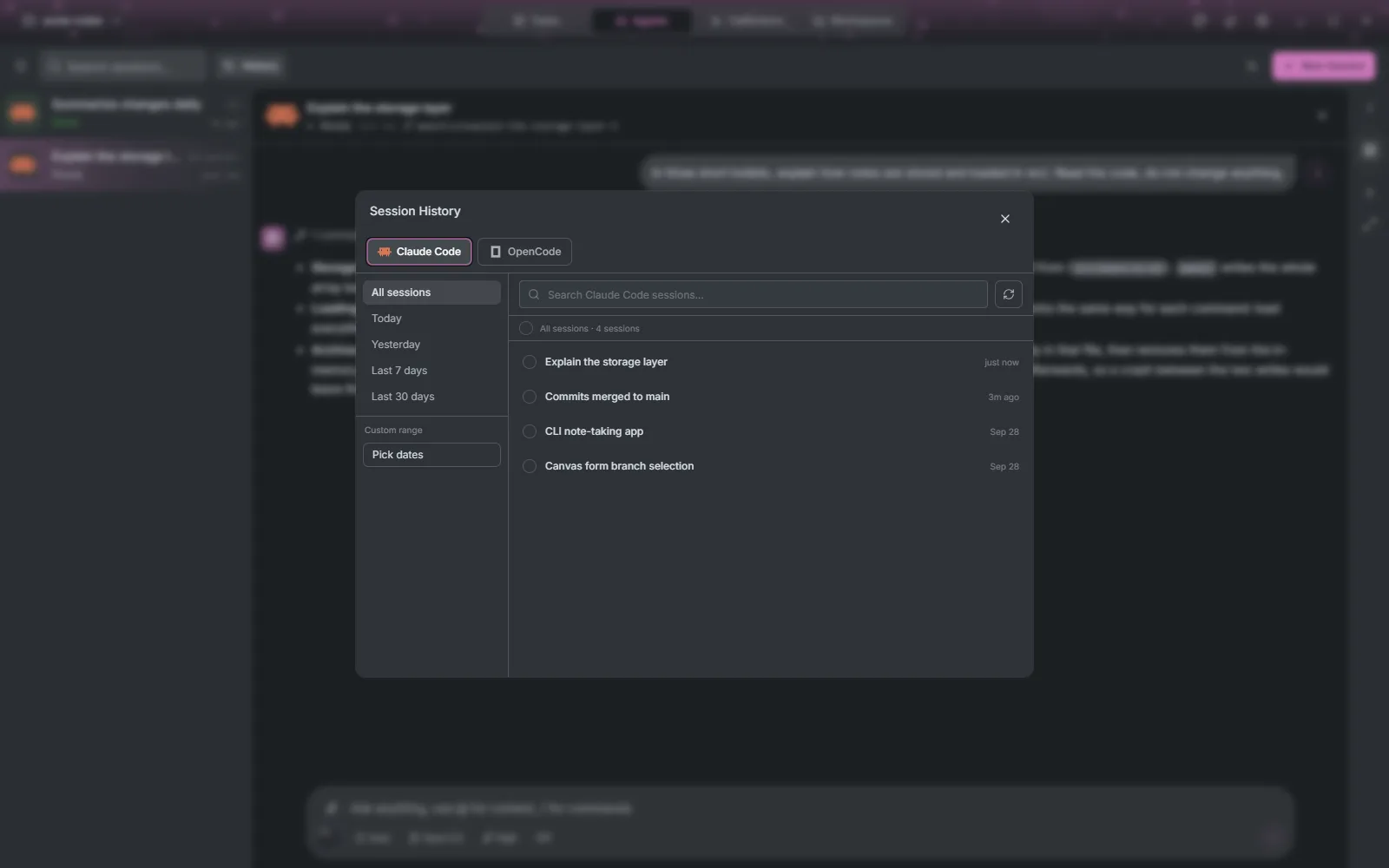The height and width of the screenshot is (868, 1389).
Task: Toggle the select-all sessions checkbox
Action: point(526,328)
